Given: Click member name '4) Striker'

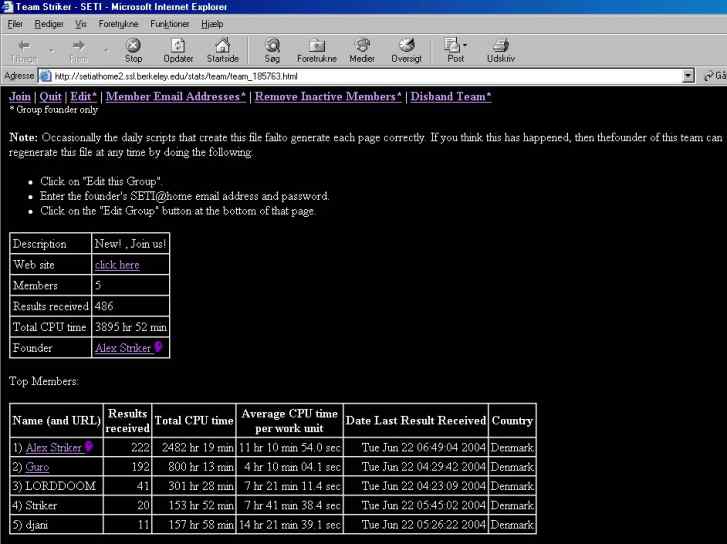Looking at the screenshot, I should [35, 506].
